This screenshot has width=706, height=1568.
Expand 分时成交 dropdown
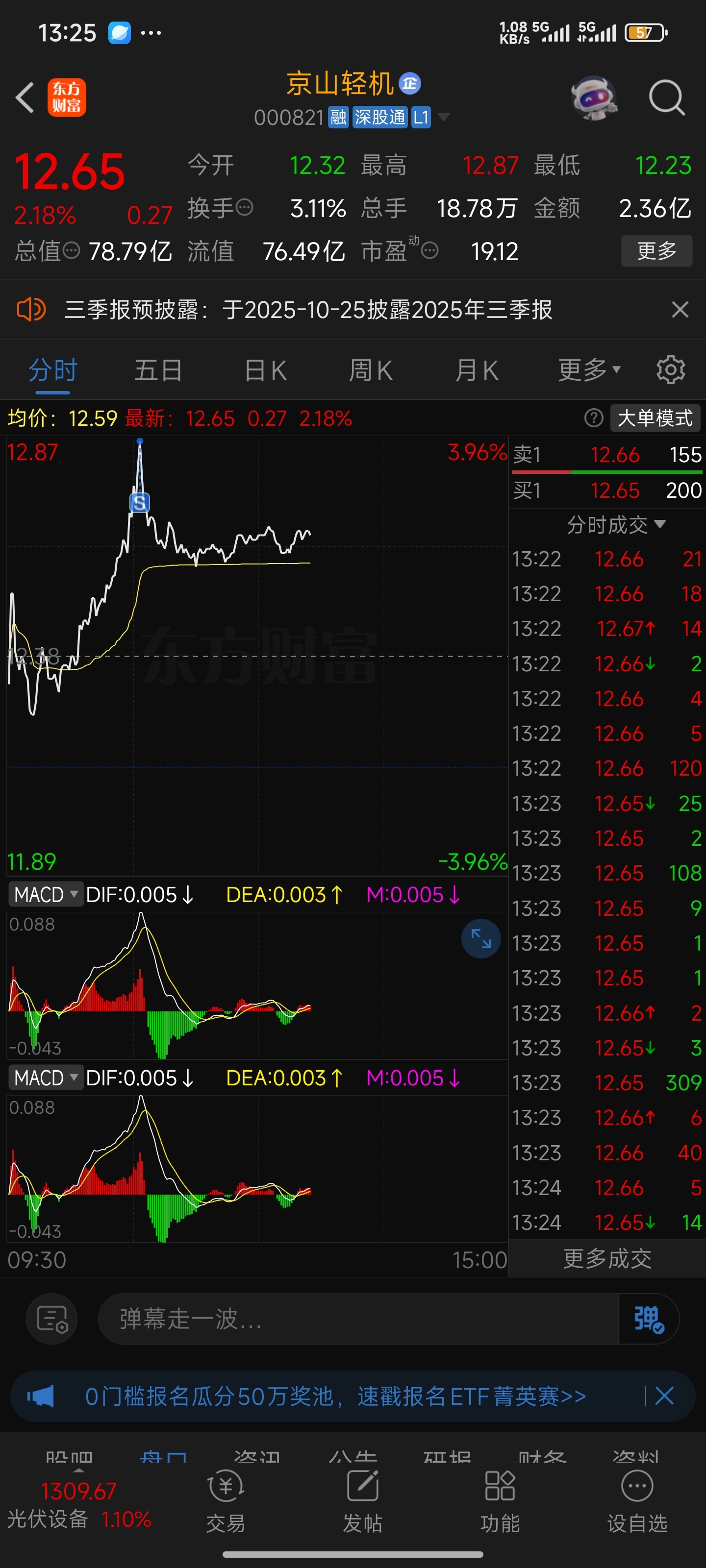pos(616,524)
